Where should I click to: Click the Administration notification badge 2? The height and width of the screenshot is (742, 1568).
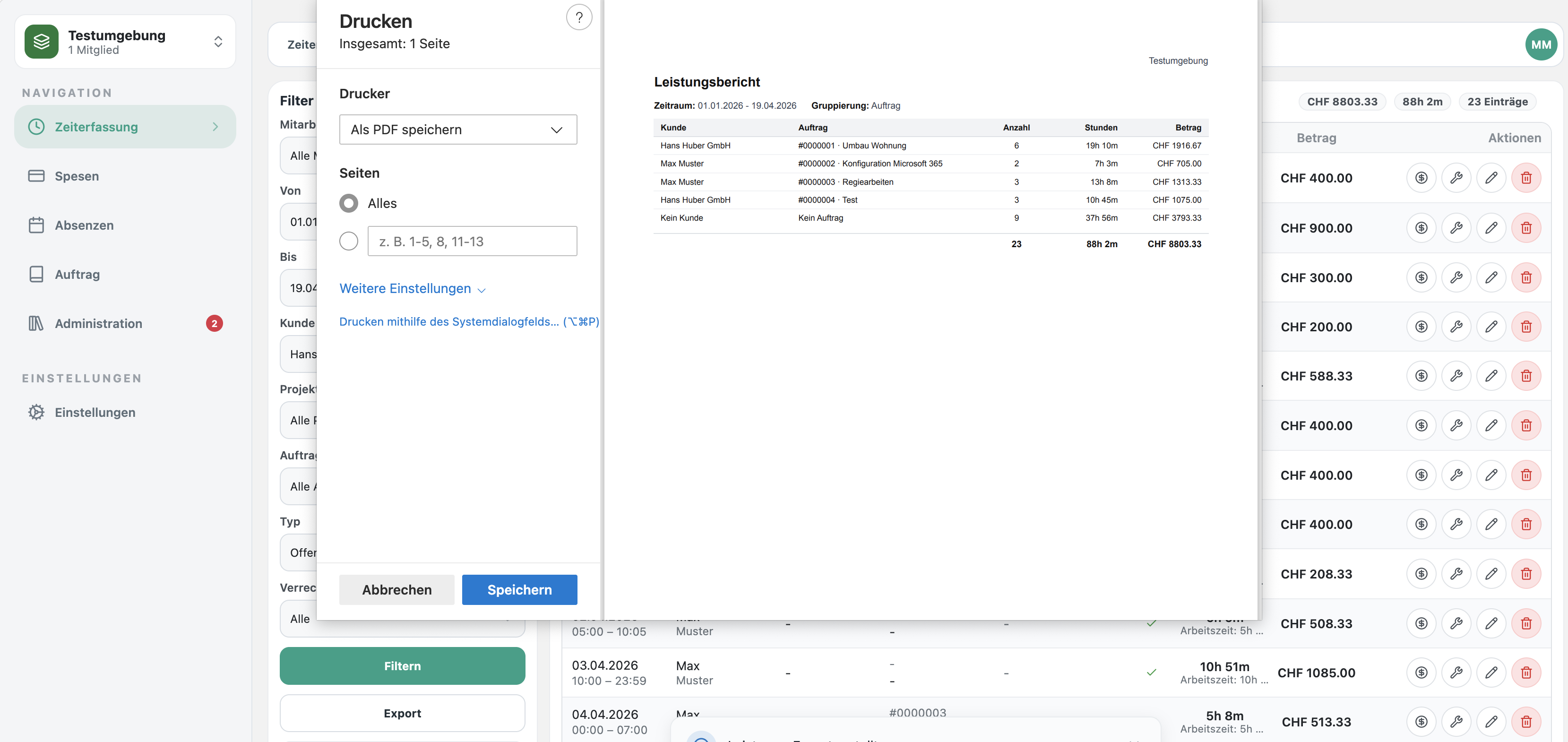[214, 323]
